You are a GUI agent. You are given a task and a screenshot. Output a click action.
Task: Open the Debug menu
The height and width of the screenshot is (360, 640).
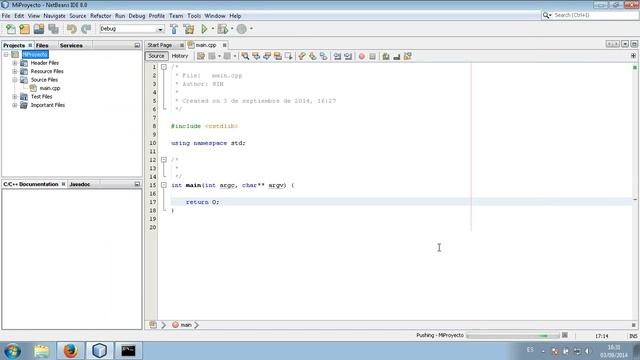click(137, 16)
